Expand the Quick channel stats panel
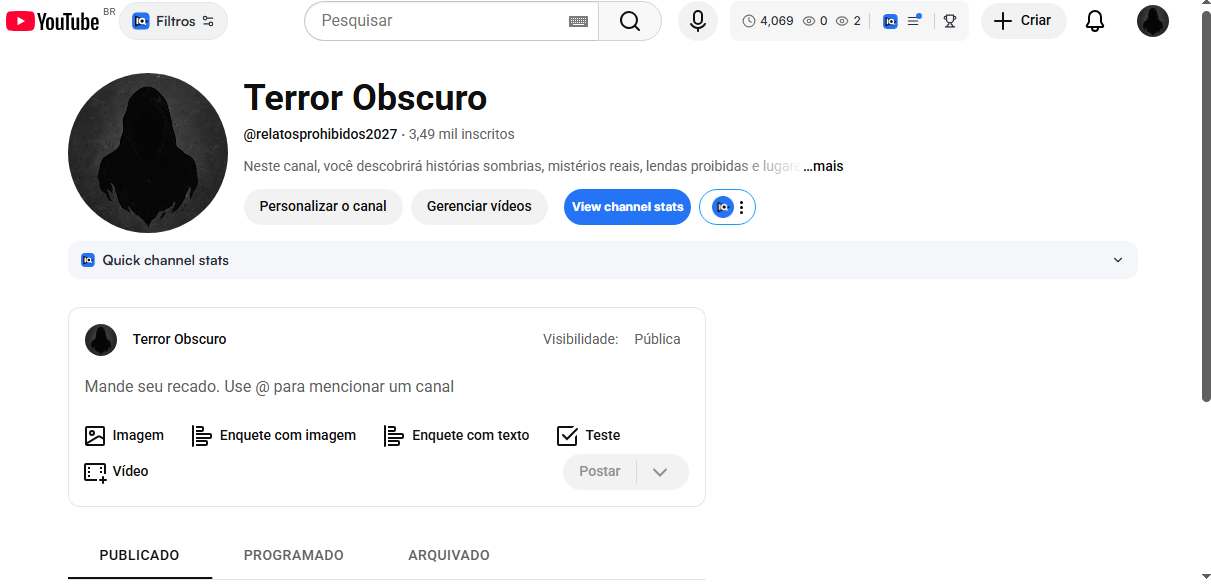The image size is (1211, 584). [x=1118, y=259]
